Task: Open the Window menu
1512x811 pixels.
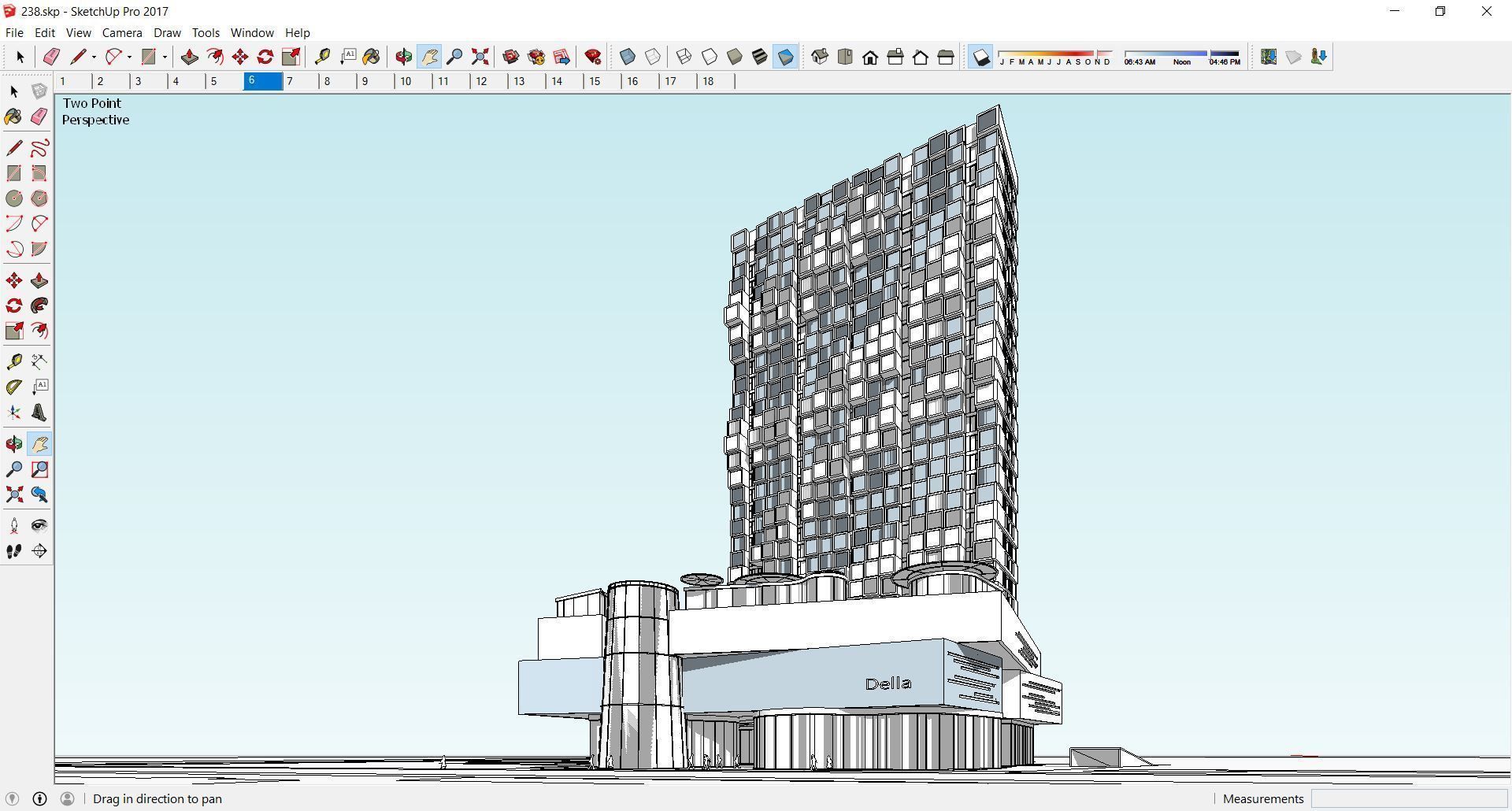Action: 252,32
